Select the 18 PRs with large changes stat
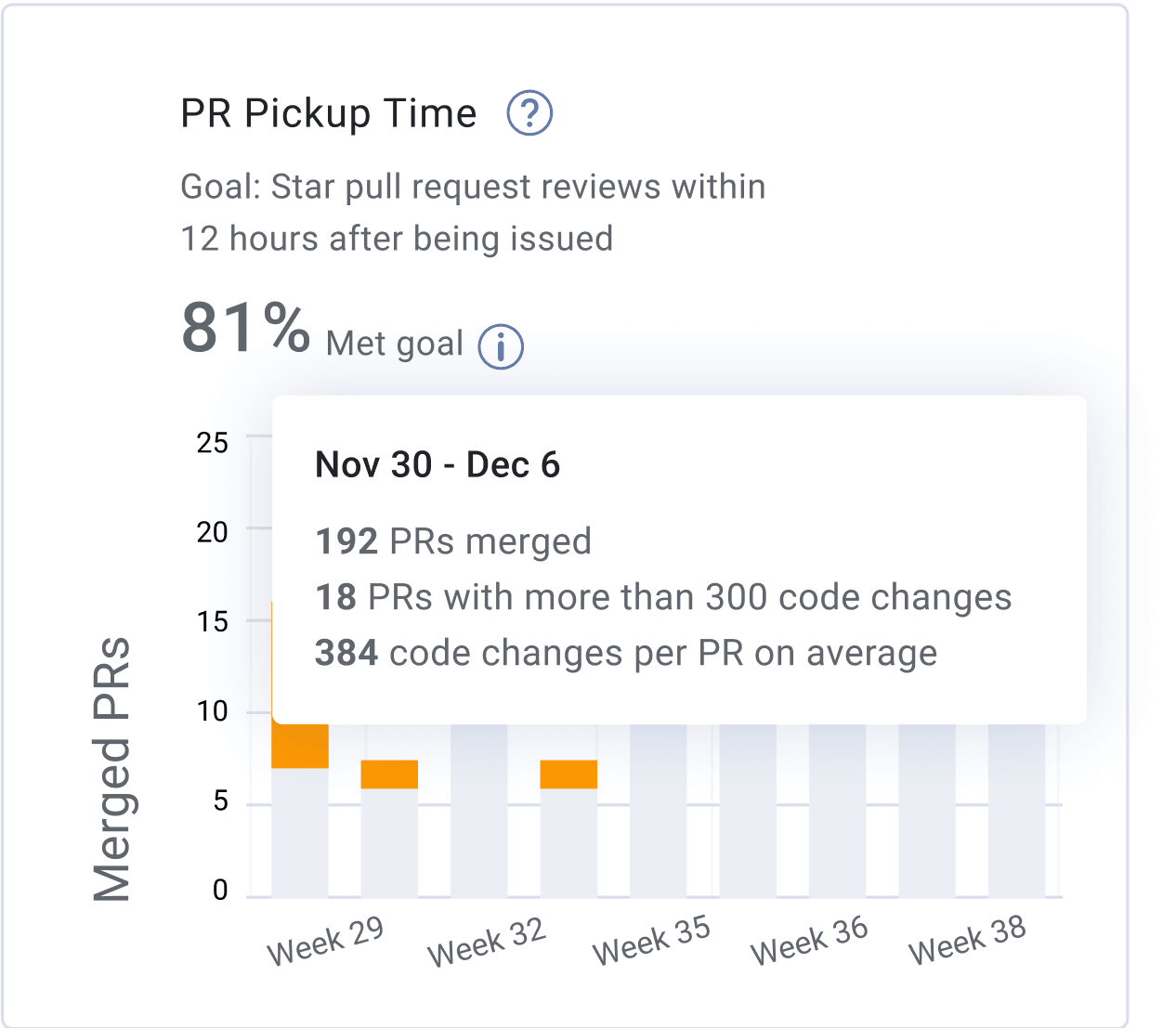This screenshot has width=1176, height=1028. 663,597
